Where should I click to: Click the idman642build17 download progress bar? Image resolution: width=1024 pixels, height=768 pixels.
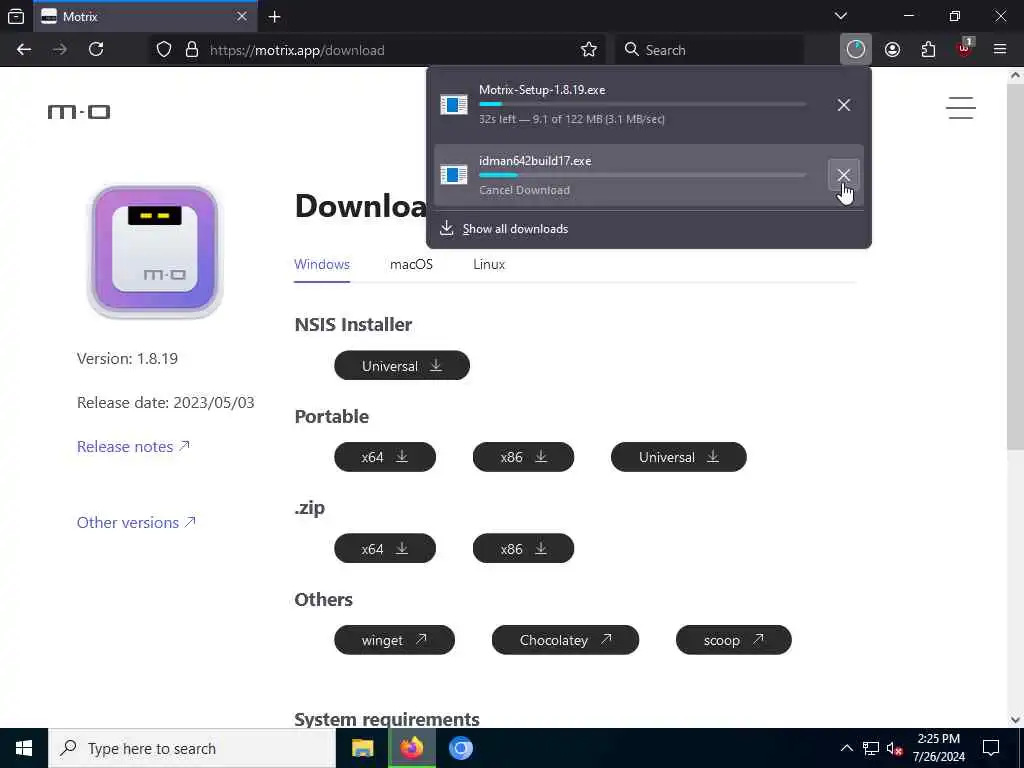[642, 175]
